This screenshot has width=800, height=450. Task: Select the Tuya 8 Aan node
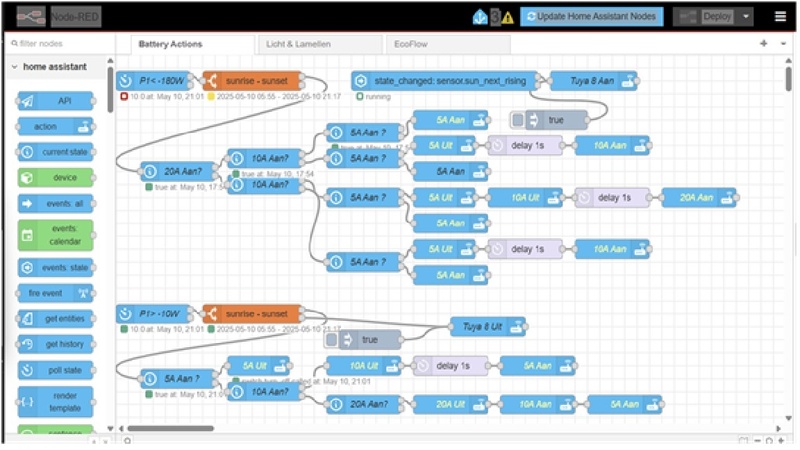[x=594, y=81]
